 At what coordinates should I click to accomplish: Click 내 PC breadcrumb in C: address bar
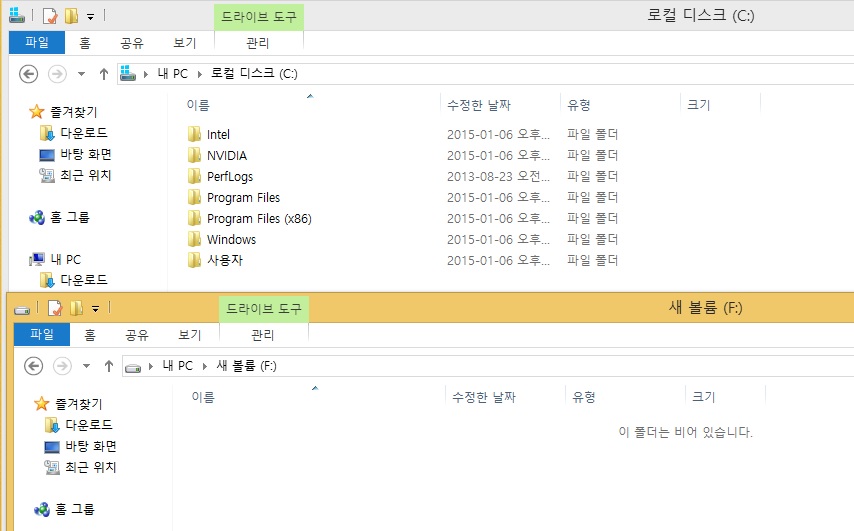point(172,74)
